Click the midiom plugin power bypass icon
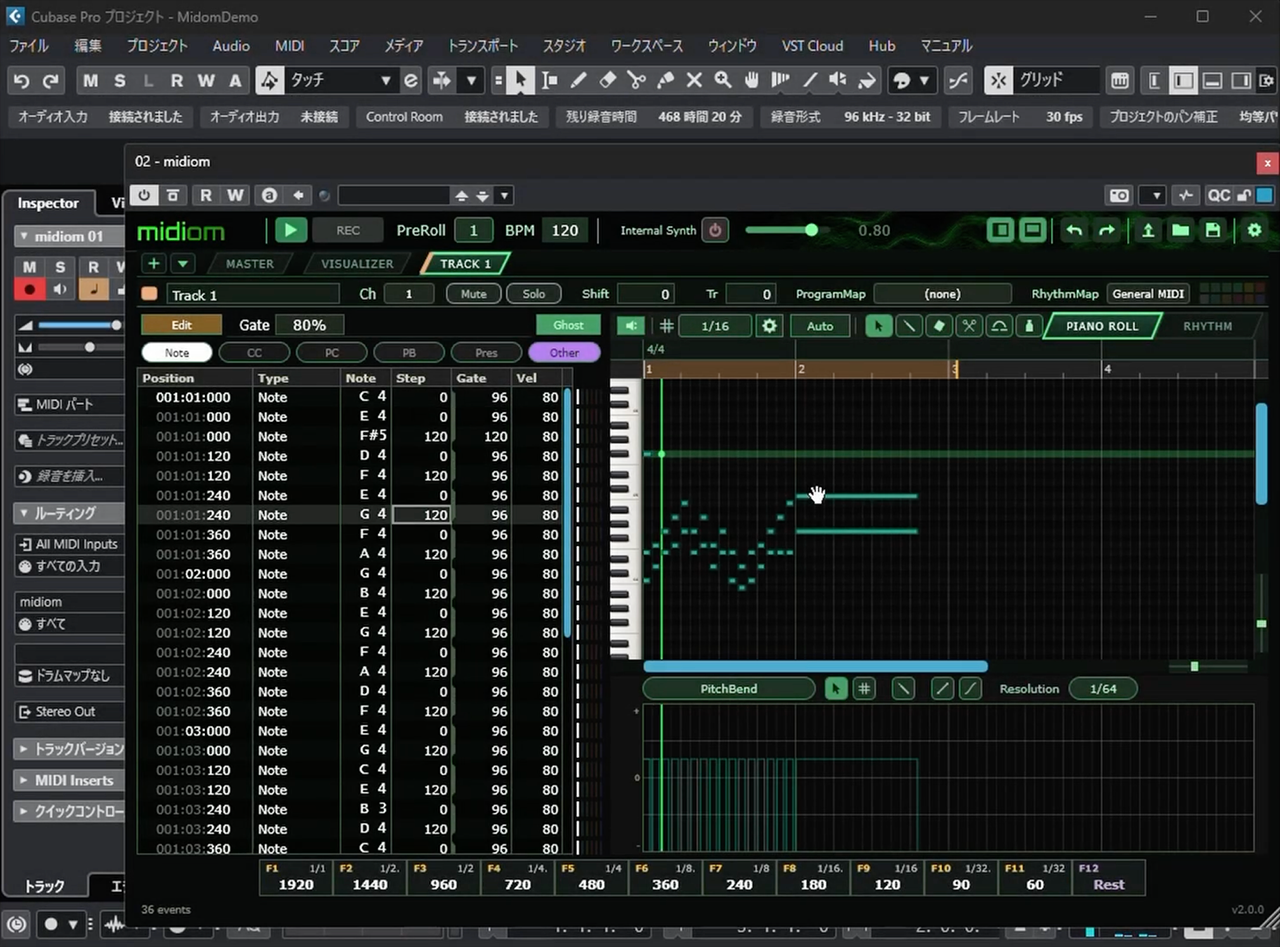 click(x=145, y=195)
